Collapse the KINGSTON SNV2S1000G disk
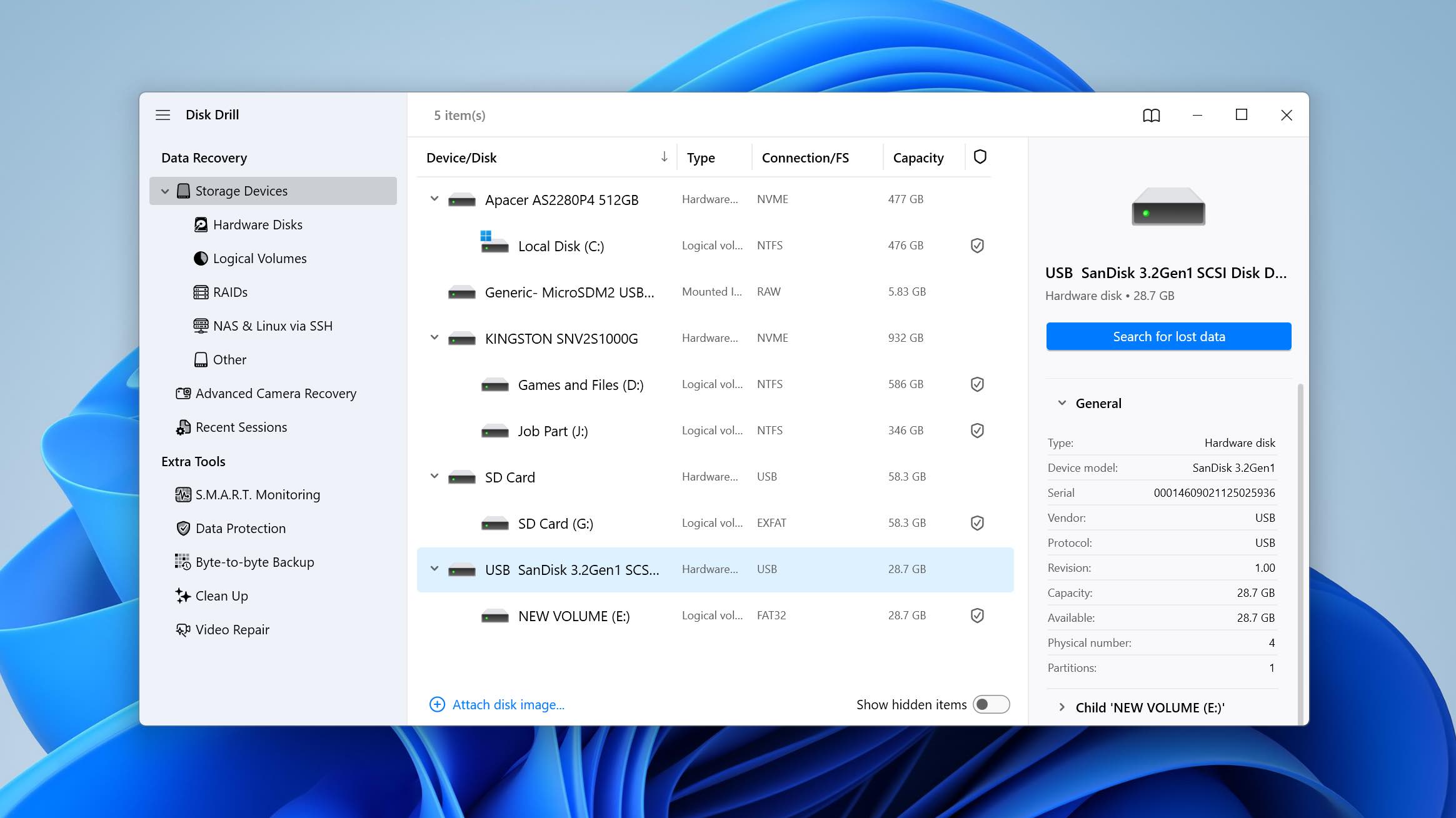Image resolution: width=1456 pixels, height=818 pixels. (434, 338)
